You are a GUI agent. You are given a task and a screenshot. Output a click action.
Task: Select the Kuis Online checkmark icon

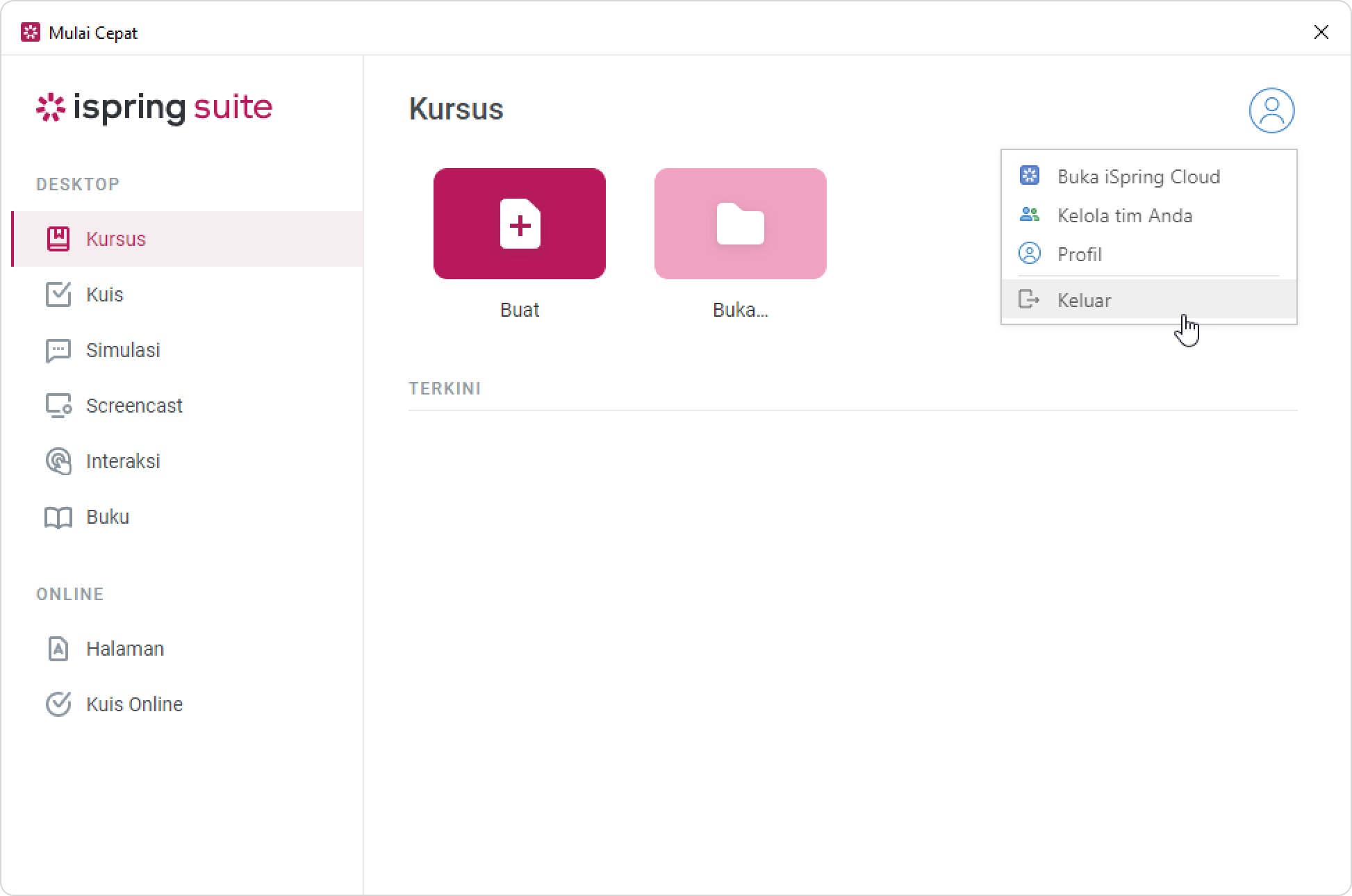[x=58, y=704]
